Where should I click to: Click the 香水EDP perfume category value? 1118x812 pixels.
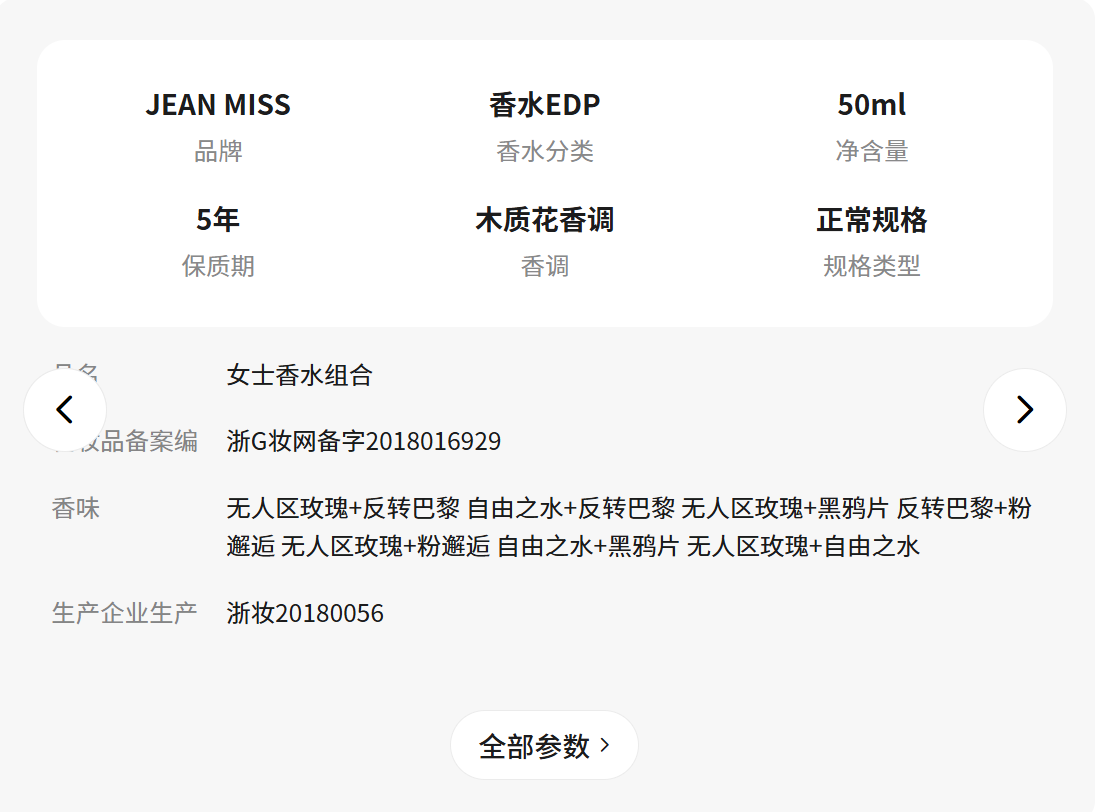coord(545,105)
